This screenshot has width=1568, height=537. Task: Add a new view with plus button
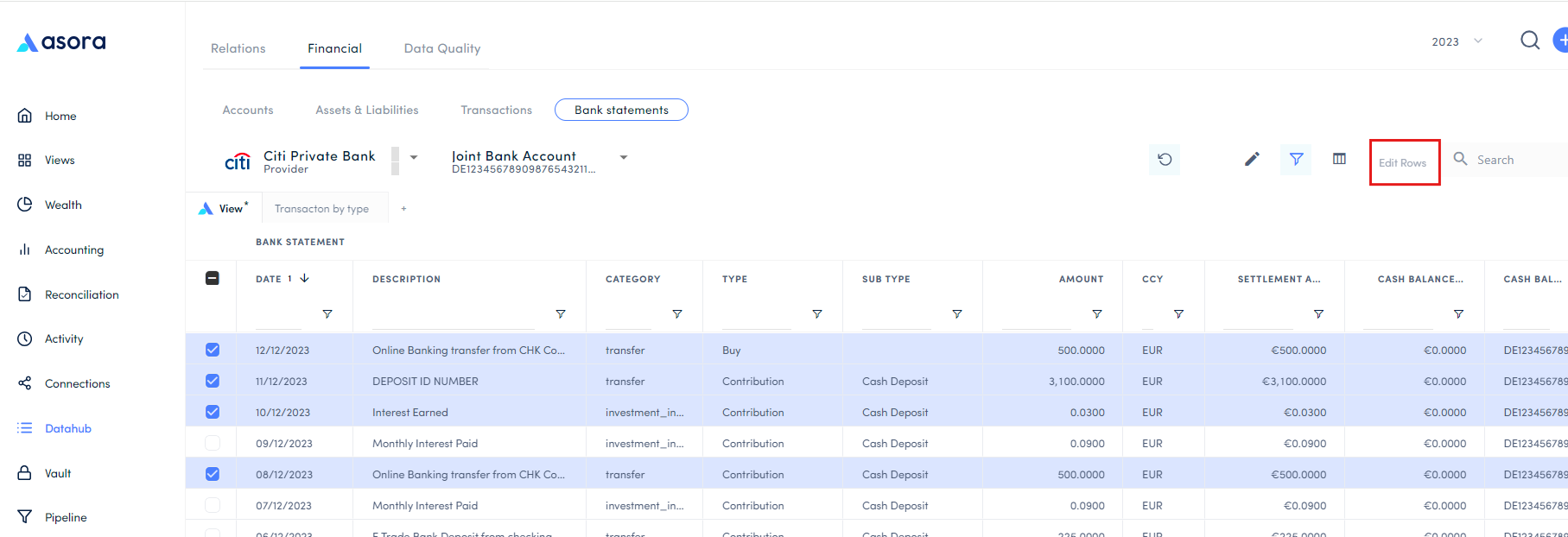403,209
